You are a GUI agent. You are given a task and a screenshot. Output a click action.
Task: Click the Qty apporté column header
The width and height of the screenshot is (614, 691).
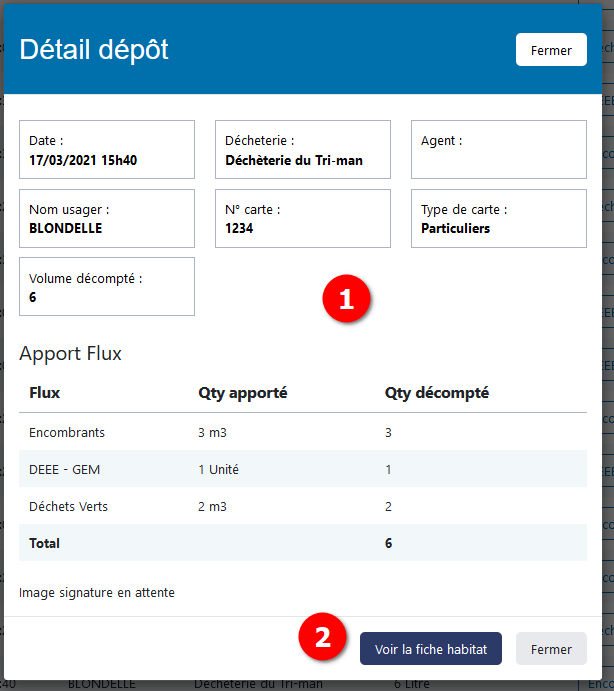click(243, 393)
